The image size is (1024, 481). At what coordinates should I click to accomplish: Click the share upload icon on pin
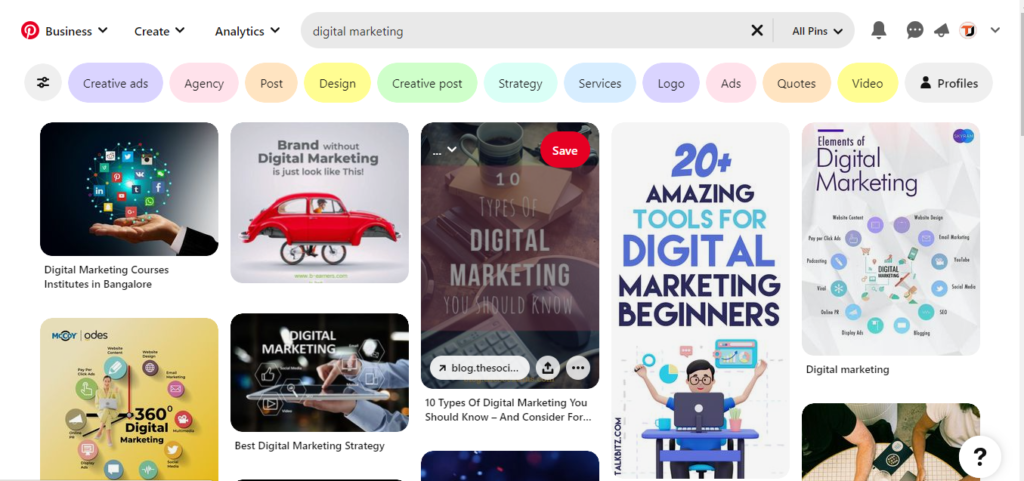click(547, 368)
